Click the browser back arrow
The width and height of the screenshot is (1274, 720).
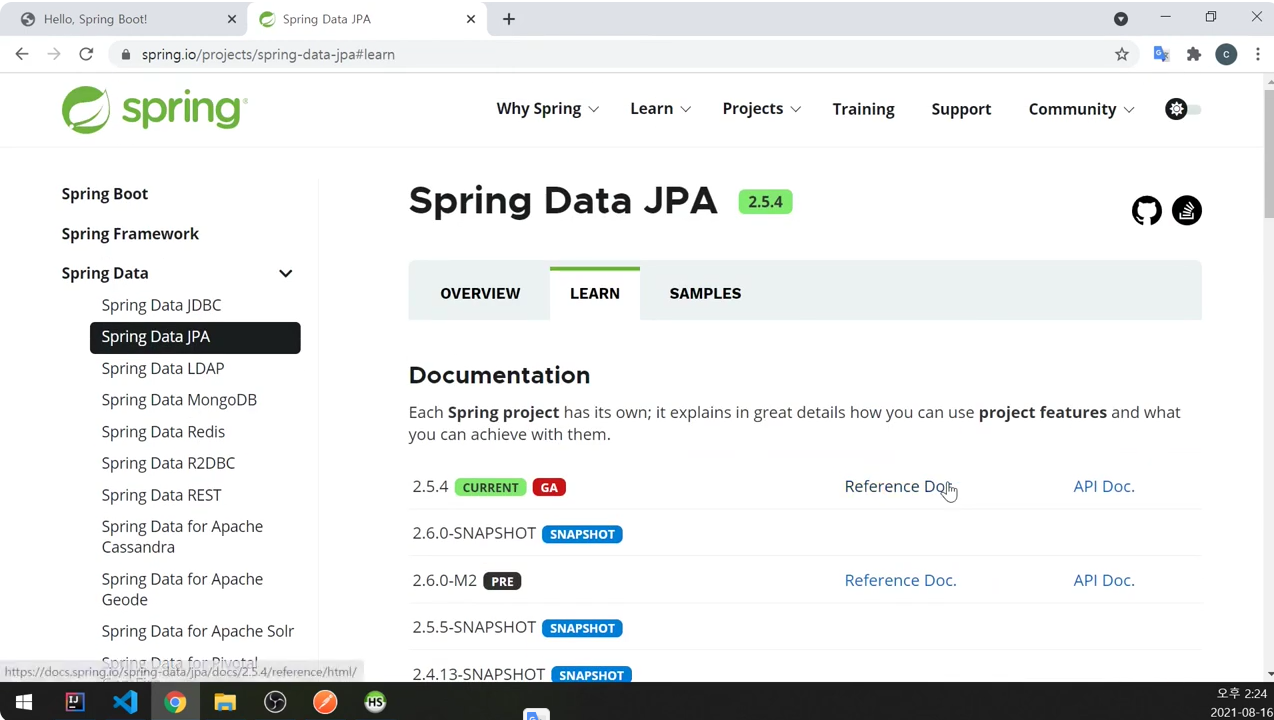pos(22,54)
